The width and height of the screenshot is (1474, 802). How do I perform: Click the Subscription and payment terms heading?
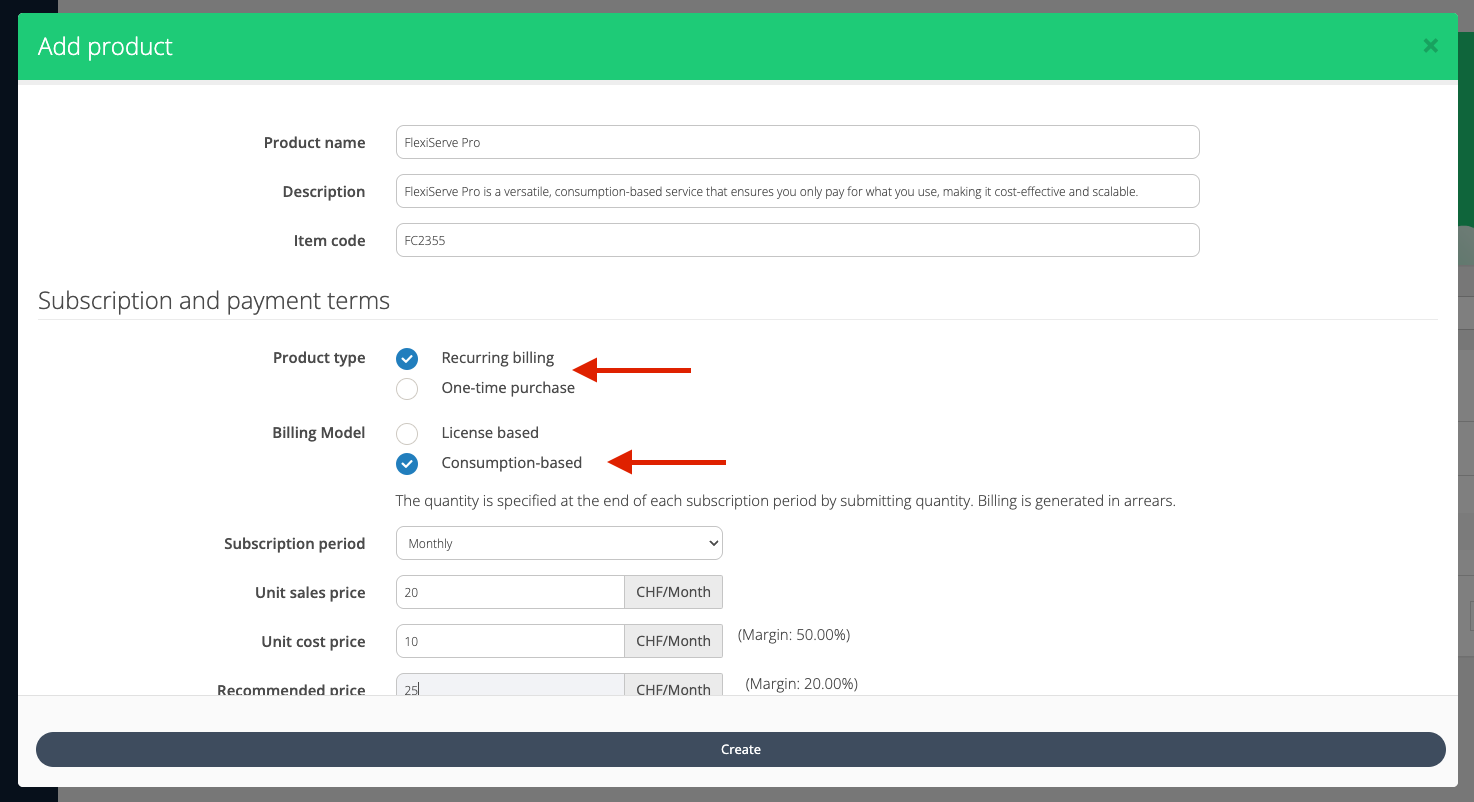(214, 300)
